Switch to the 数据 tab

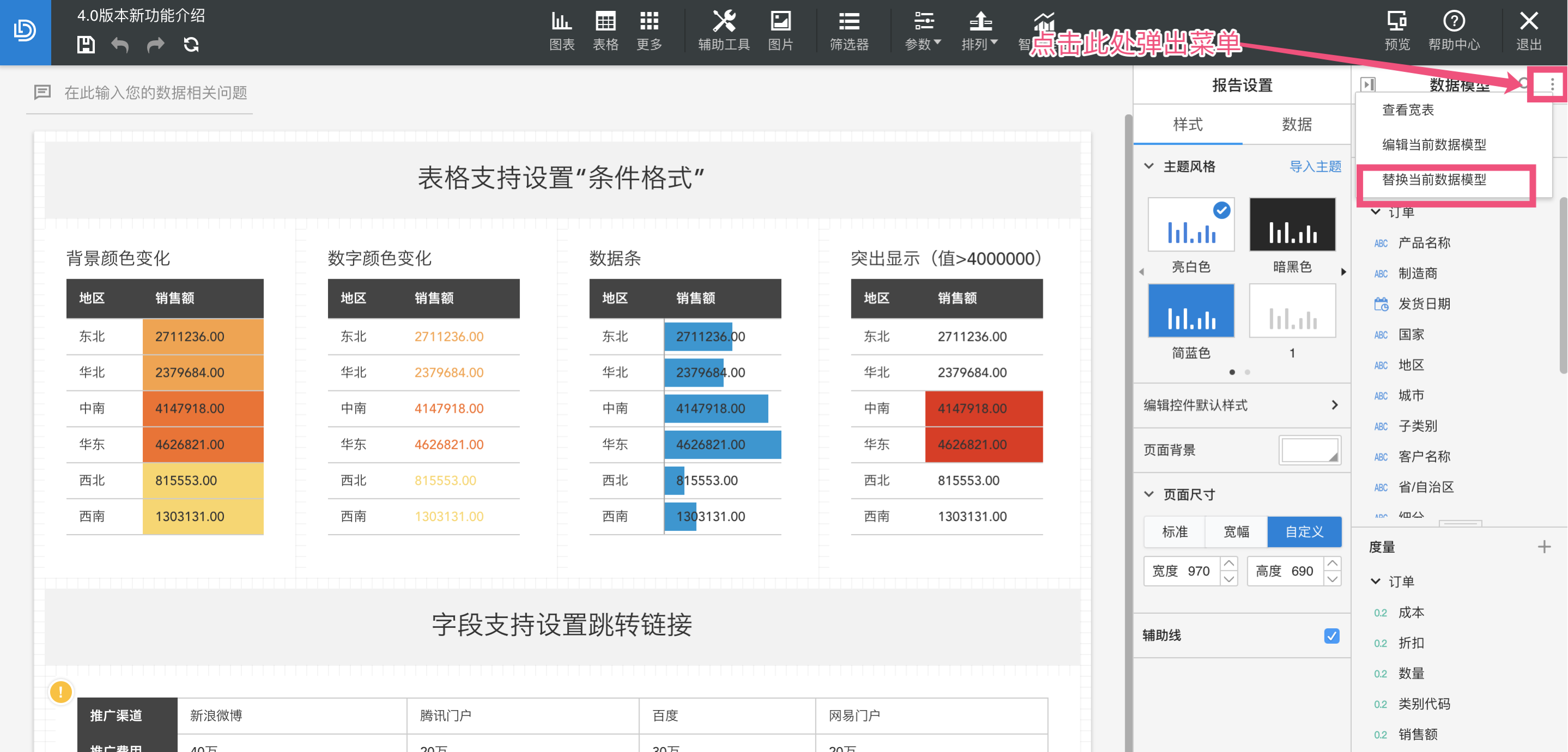pyautogui.click(x=1297, y=124)
